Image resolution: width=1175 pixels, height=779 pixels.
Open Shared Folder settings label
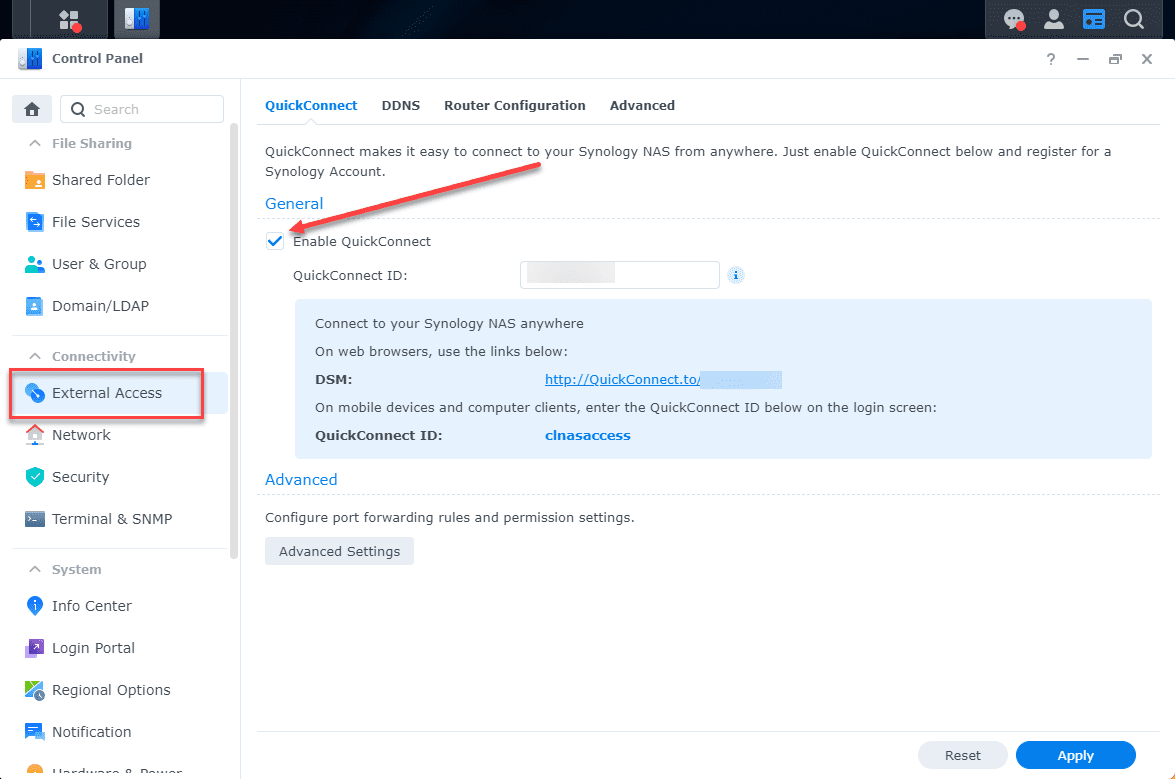(x=100, y=180)
